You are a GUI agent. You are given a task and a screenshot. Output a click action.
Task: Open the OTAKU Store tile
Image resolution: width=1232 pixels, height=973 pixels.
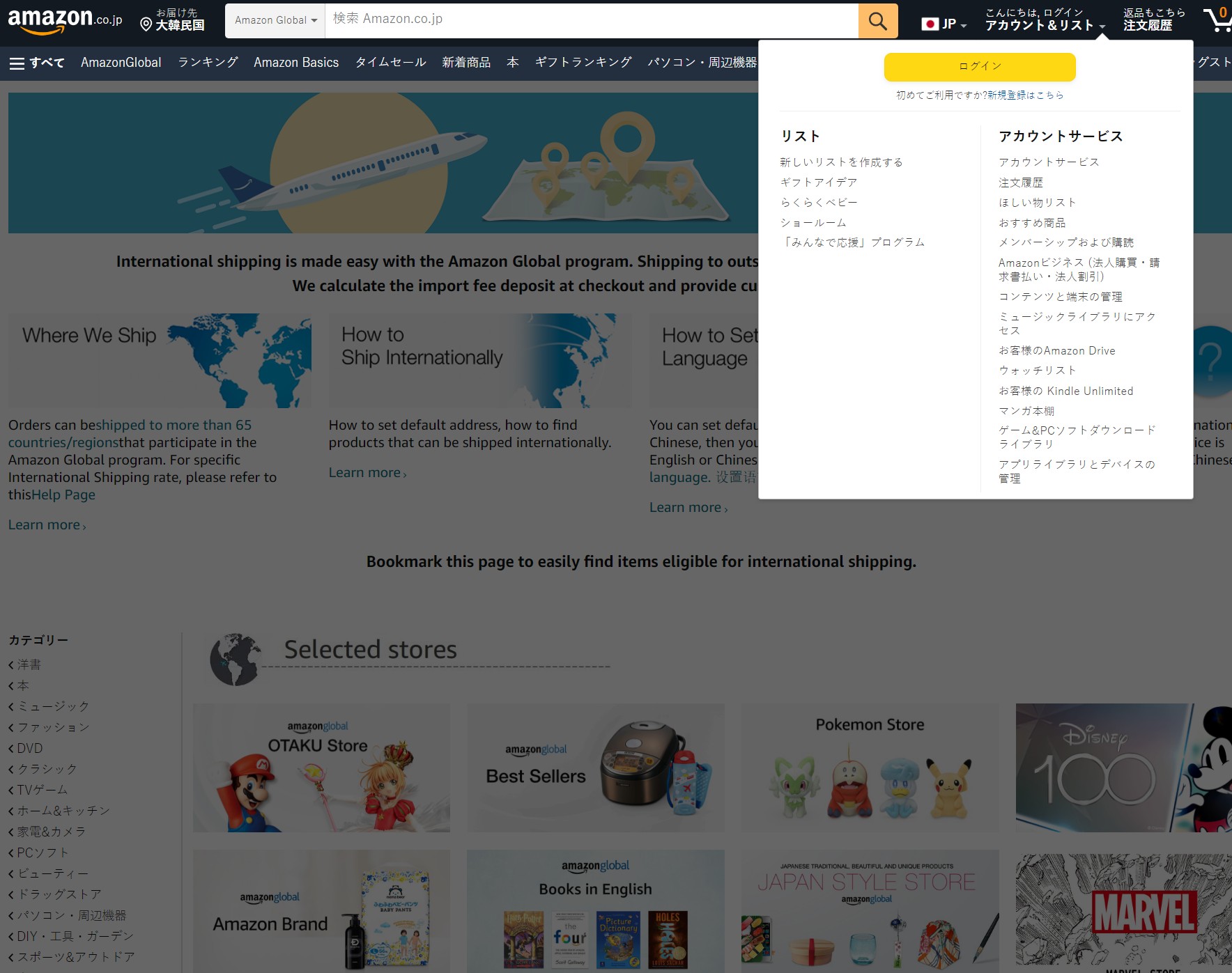coord(321,768)
